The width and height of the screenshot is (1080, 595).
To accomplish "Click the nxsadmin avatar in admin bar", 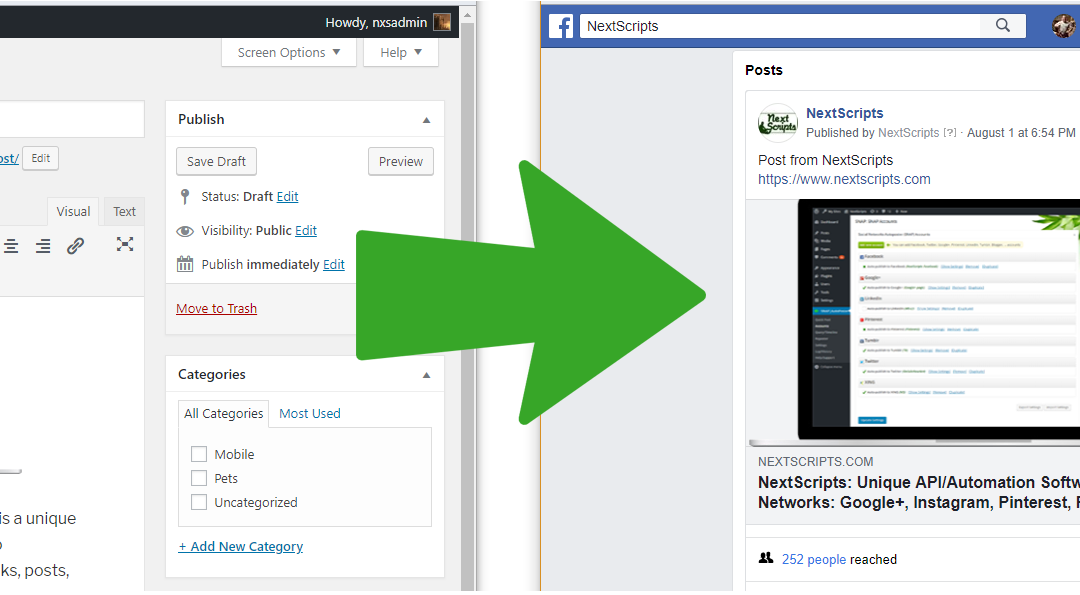I will click(x=442, y=22).
